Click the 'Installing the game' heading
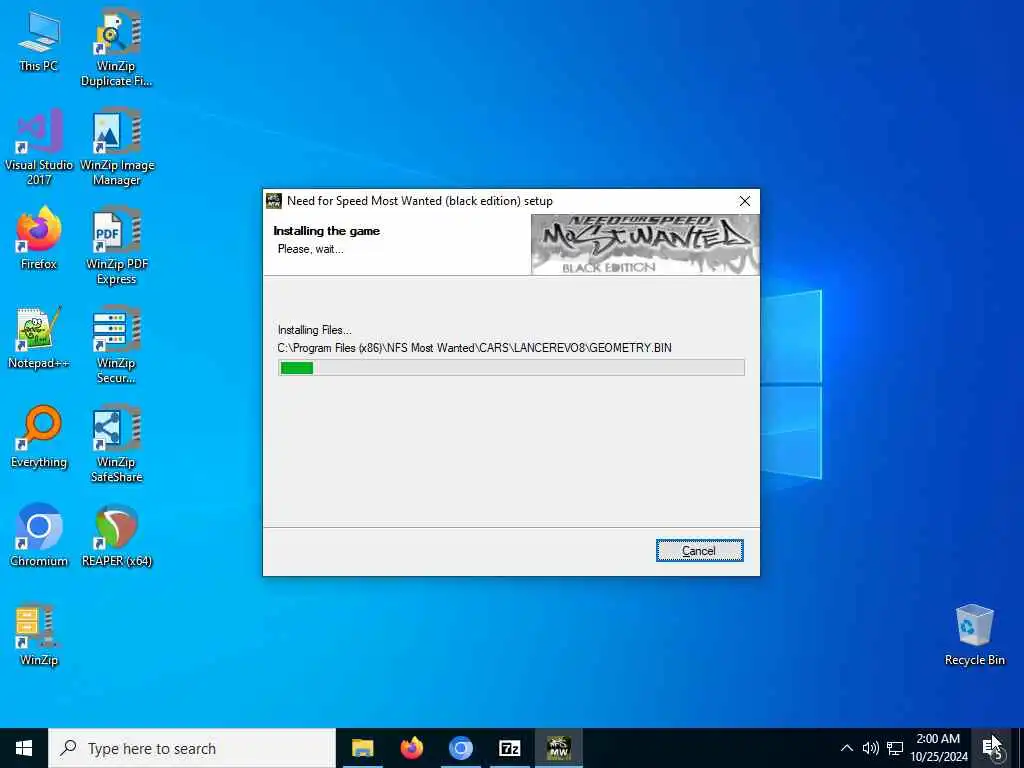Viewport: 1024px width, 768px height. [x=327, y=231]
